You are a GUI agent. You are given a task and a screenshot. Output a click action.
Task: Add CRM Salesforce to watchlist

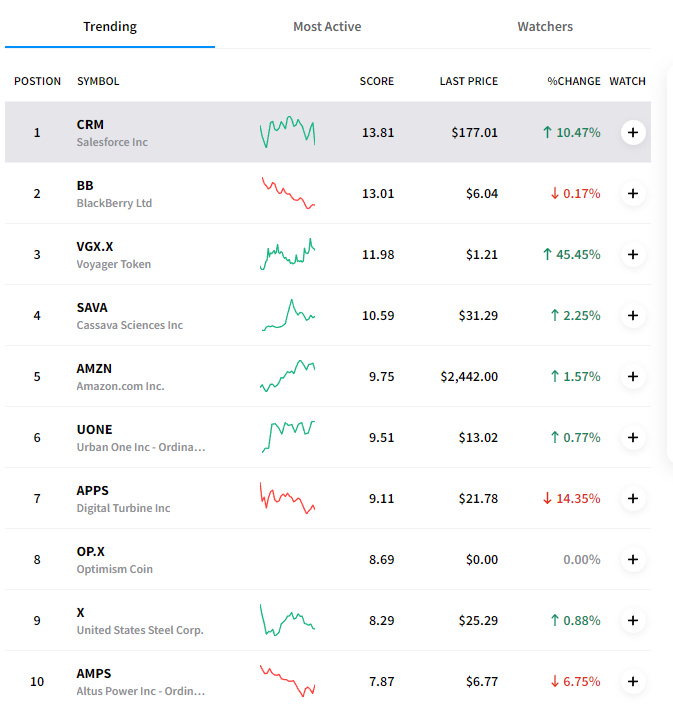(633, 133)
